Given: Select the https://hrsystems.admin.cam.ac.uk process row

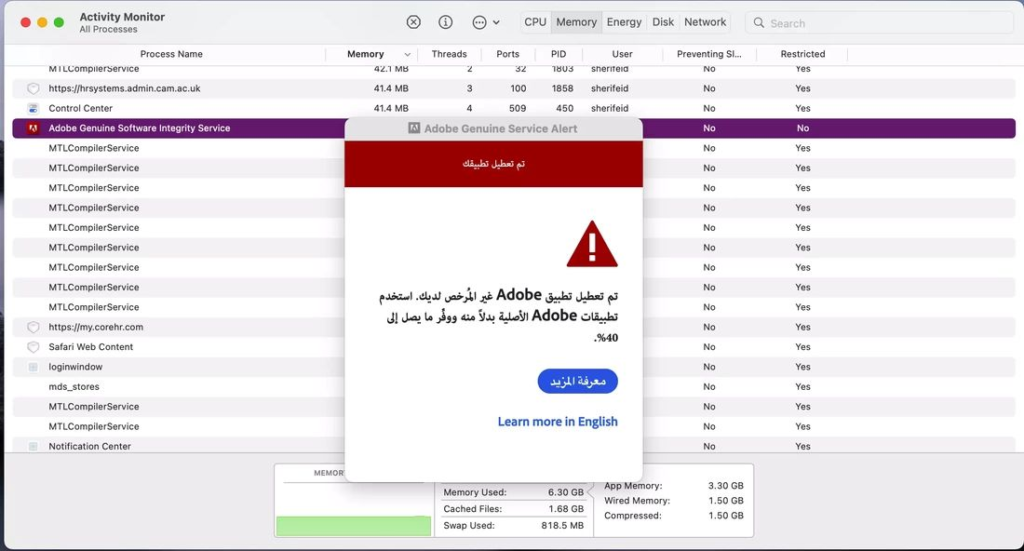Looking at the screenshot, I should tap(513, 88).
